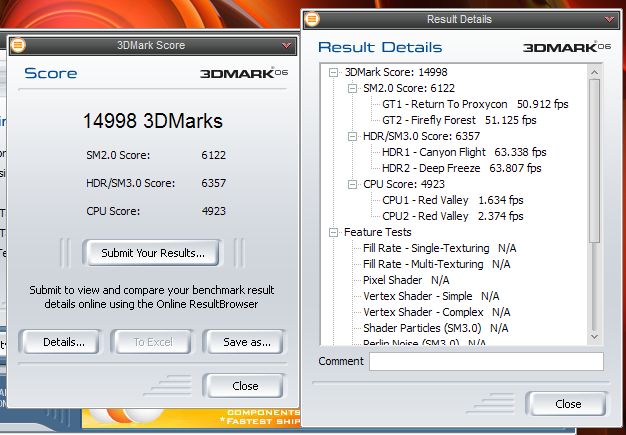Click Submit Your Results button
This screenshot has height=435, width=626.
tap(152, 253)
